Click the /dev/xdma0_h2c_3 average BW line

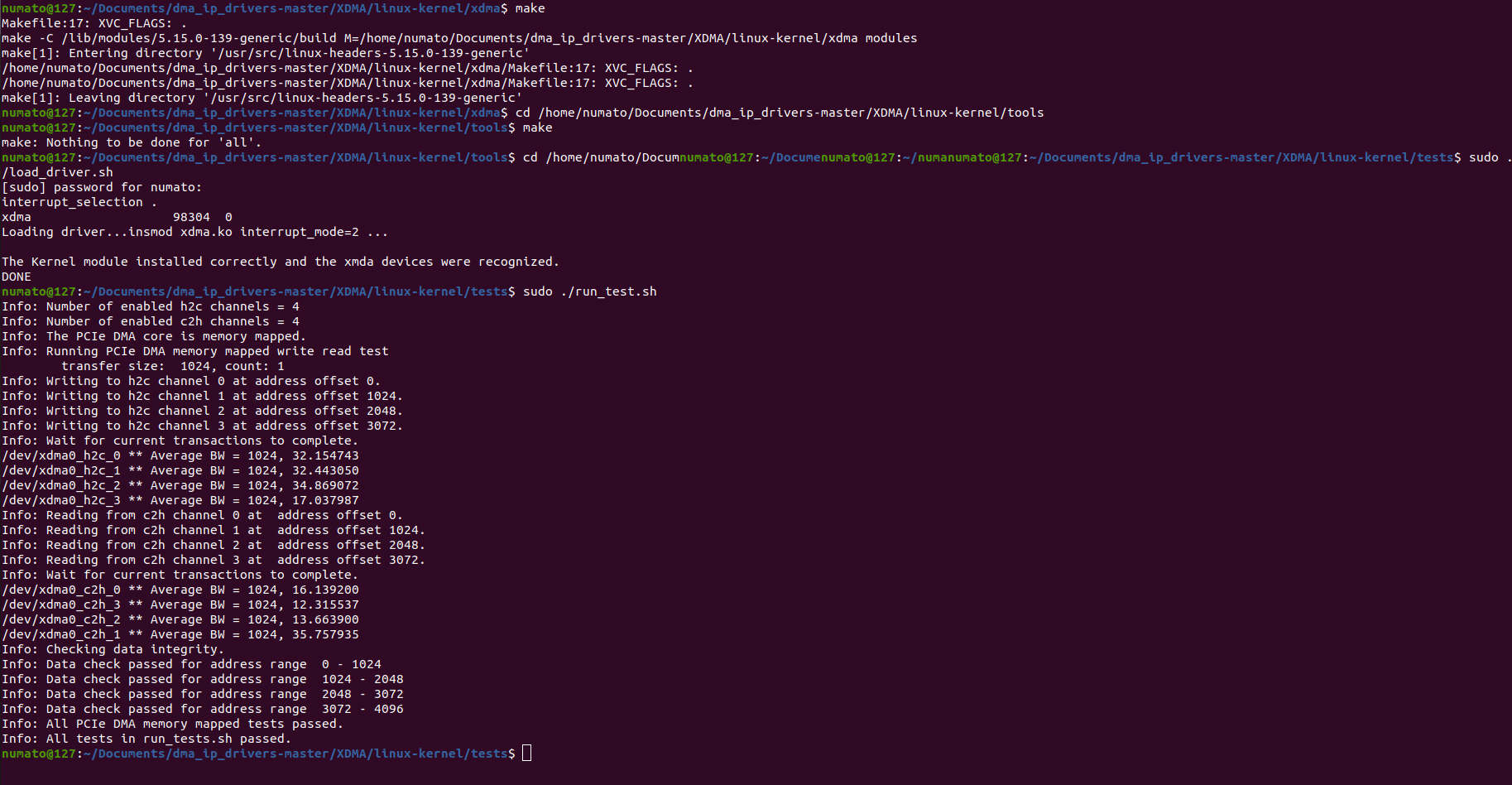[x=180, y=500]
